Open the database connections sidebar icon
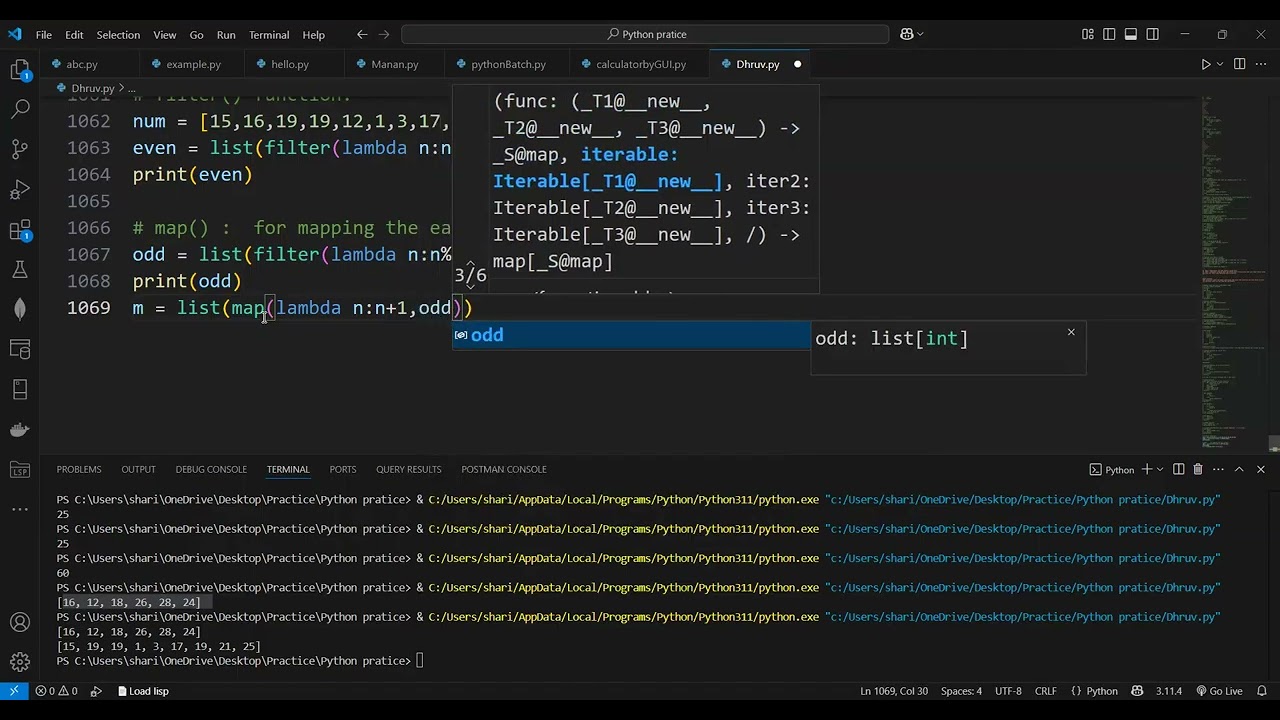Screen dimensions: 1280x720 [x=20, y=350]
